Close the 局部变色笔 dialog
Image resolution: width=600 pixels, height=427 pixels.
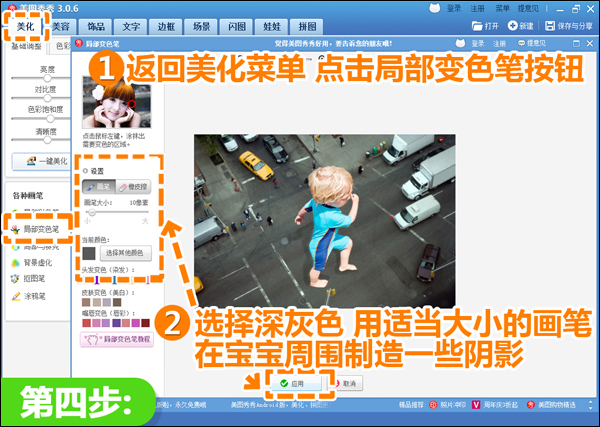590,44
